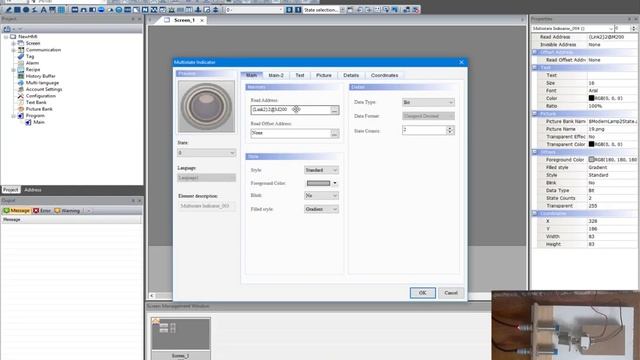Viewport: 640px width, 360px height.
Task: Switch to Address tab below project tree
Action: point(33,190)
